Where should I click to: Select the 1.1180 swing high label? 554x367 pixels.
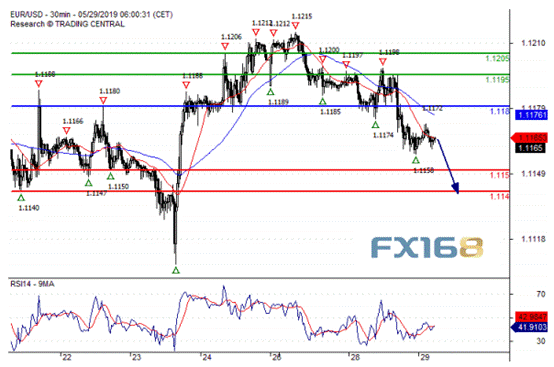(x=110, y=91)
